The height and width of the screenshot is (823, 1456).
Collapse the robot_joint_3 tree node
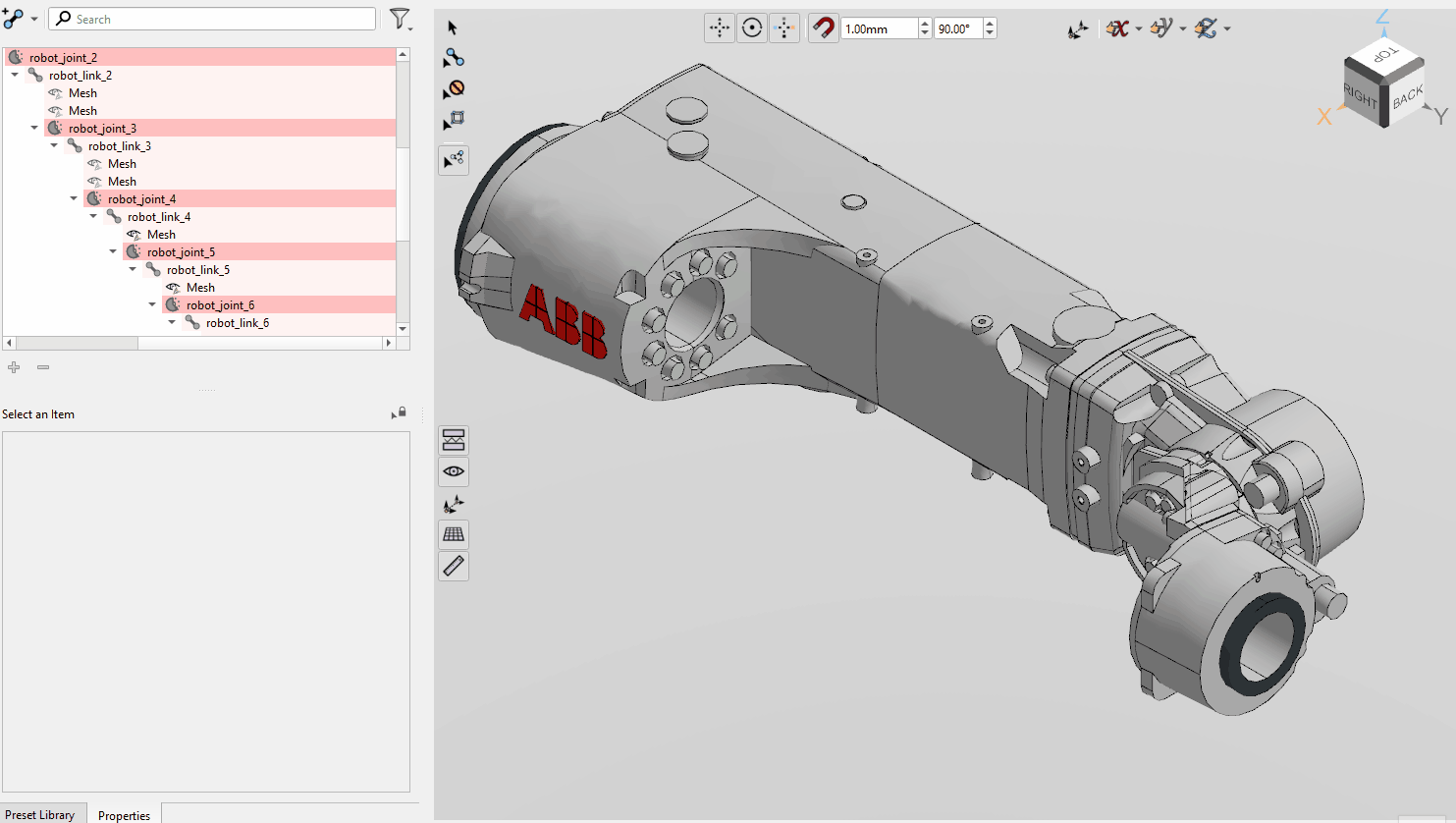34,128
